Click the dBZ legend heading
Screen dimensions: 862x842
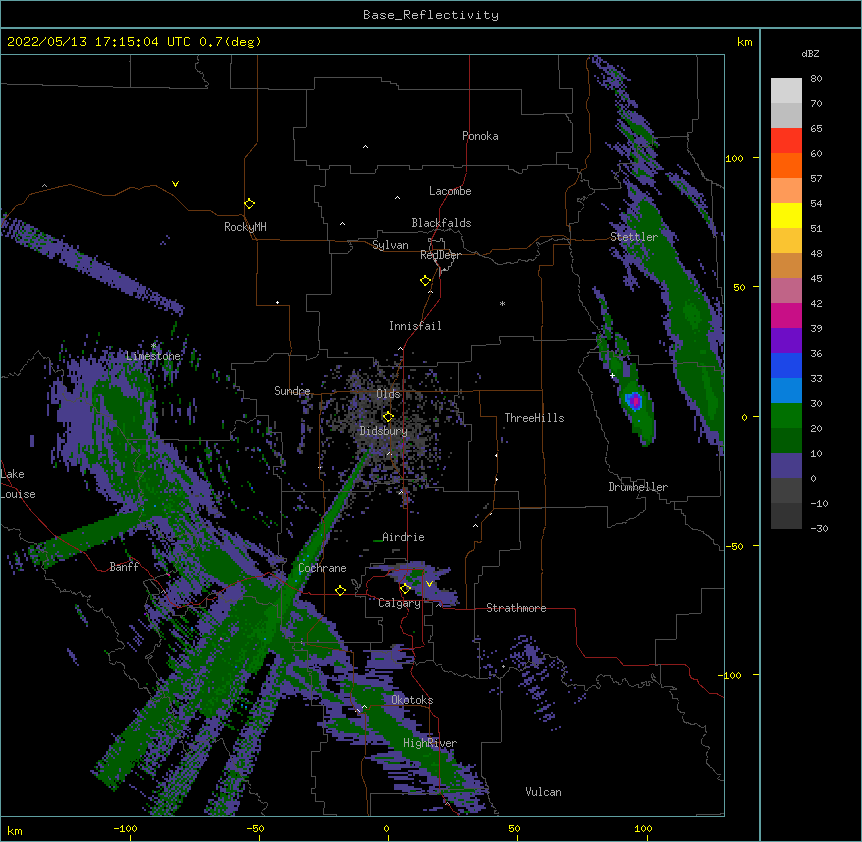coord(810,54)
